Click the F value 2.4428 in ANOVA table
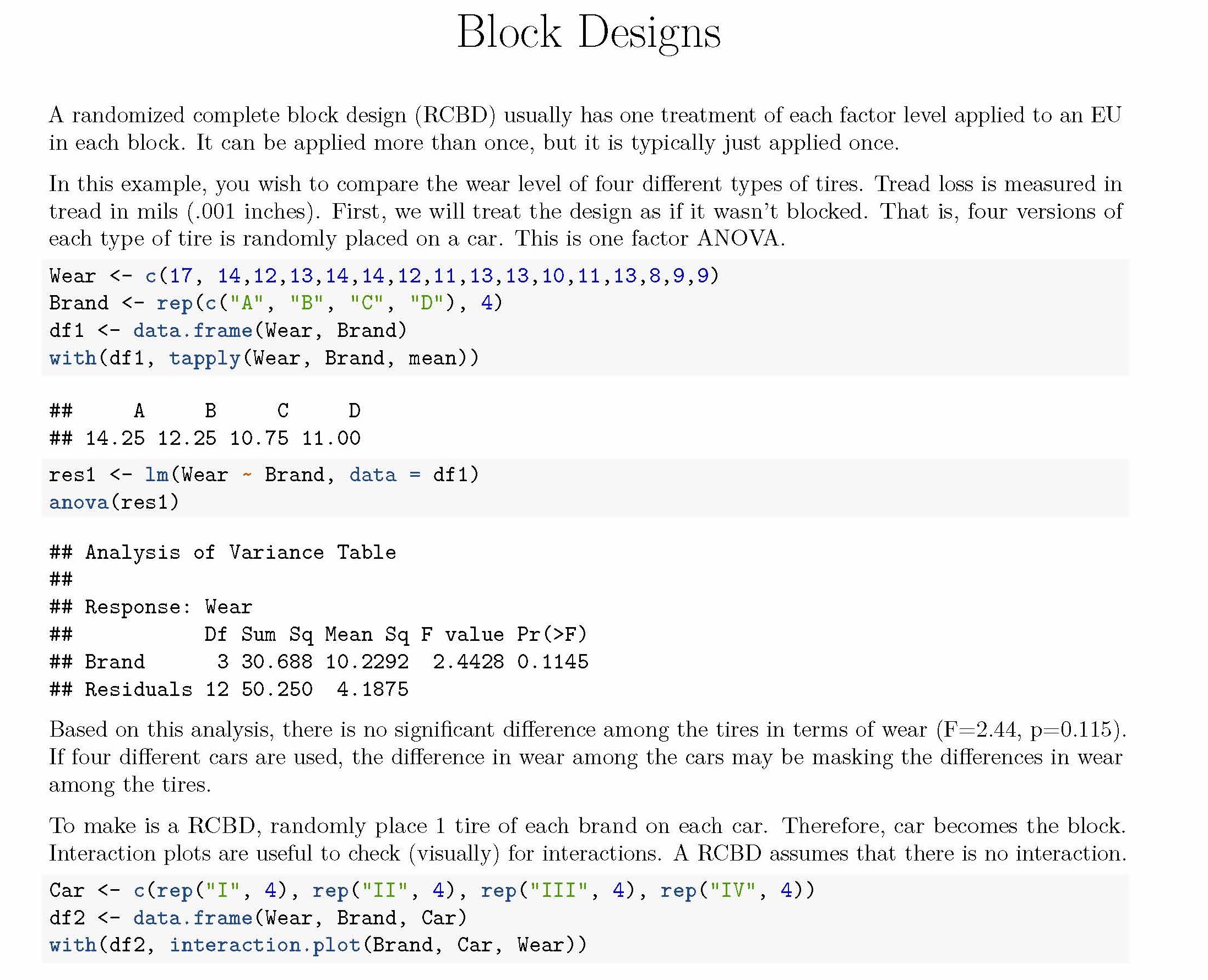1208x980 pixels. pyautogui.click(x=469, y=662)
